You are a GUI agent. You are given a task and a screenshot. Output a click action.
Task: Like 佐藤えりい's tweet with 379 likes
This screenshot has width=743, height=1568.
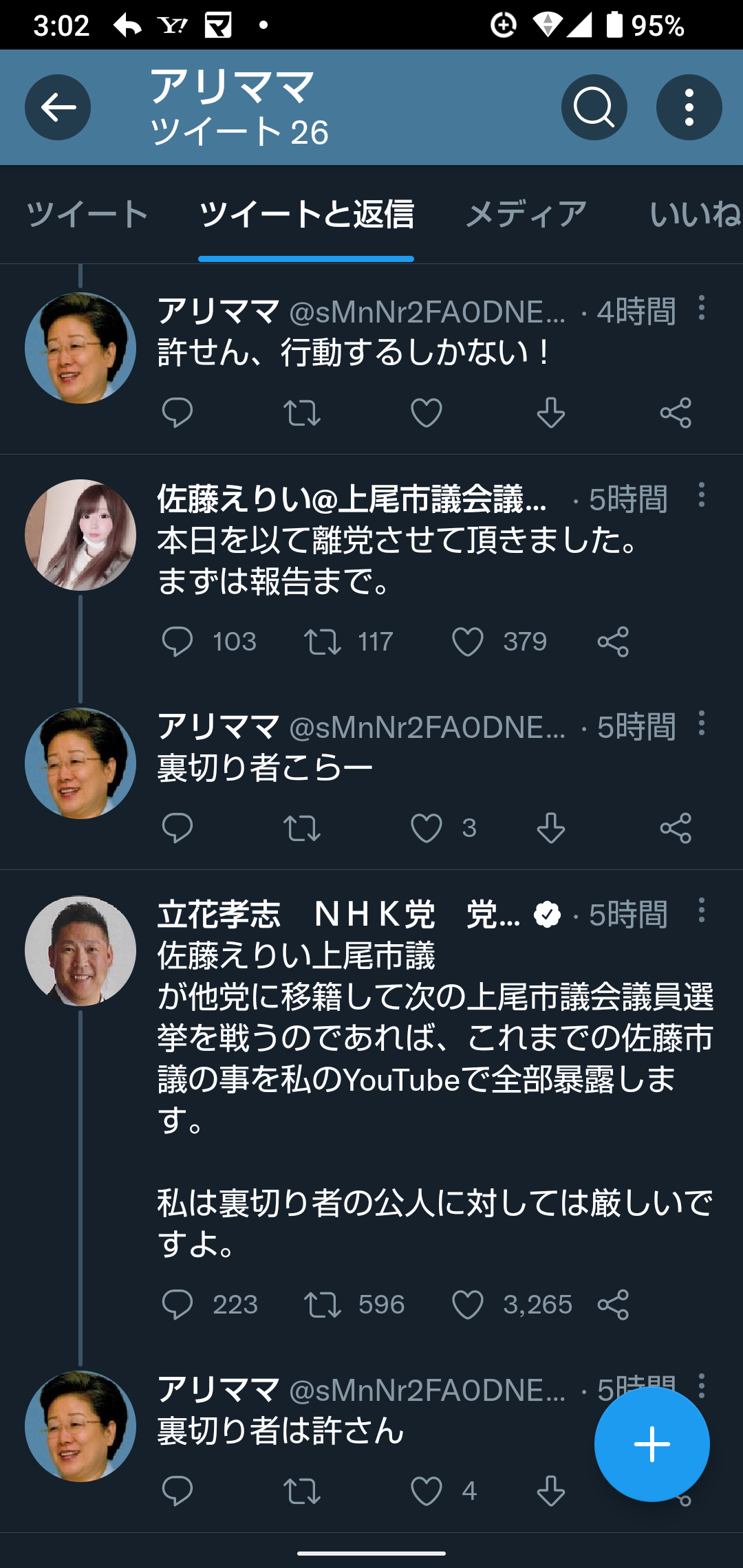point(468,642)
